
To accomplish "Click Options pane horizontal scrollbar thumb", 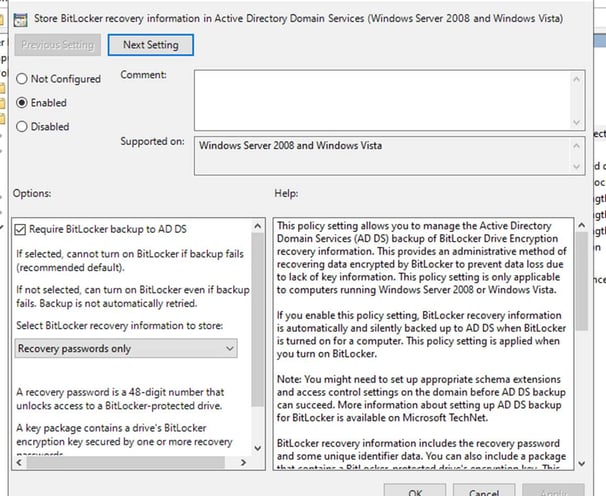I will (x=126, y=462).
